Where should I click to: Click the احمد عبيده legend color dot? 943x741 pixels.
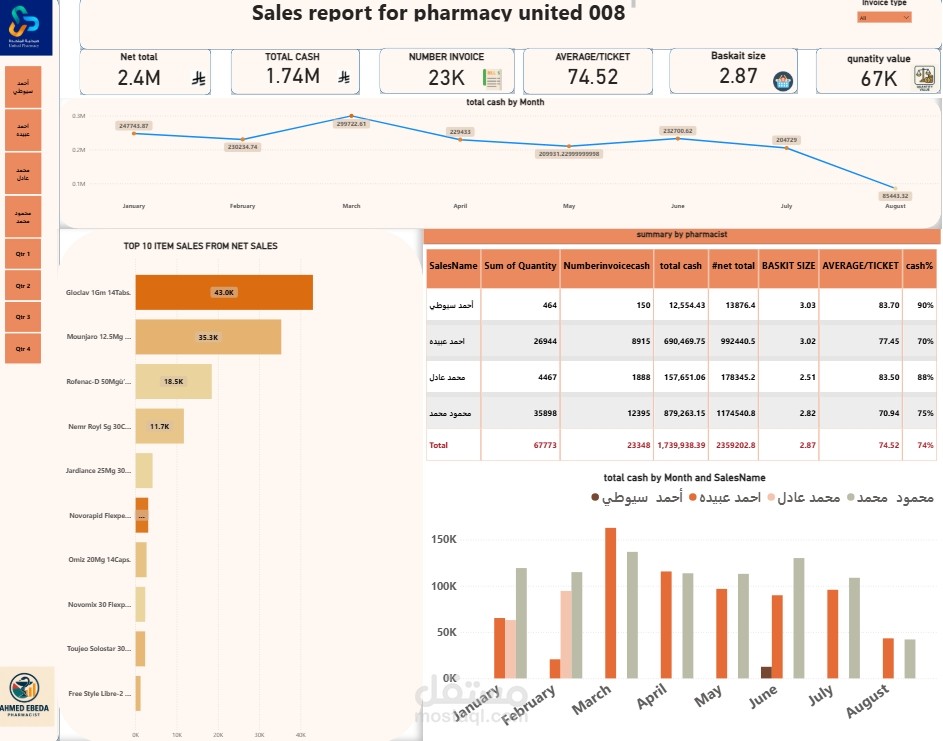(x=693, y=497)
